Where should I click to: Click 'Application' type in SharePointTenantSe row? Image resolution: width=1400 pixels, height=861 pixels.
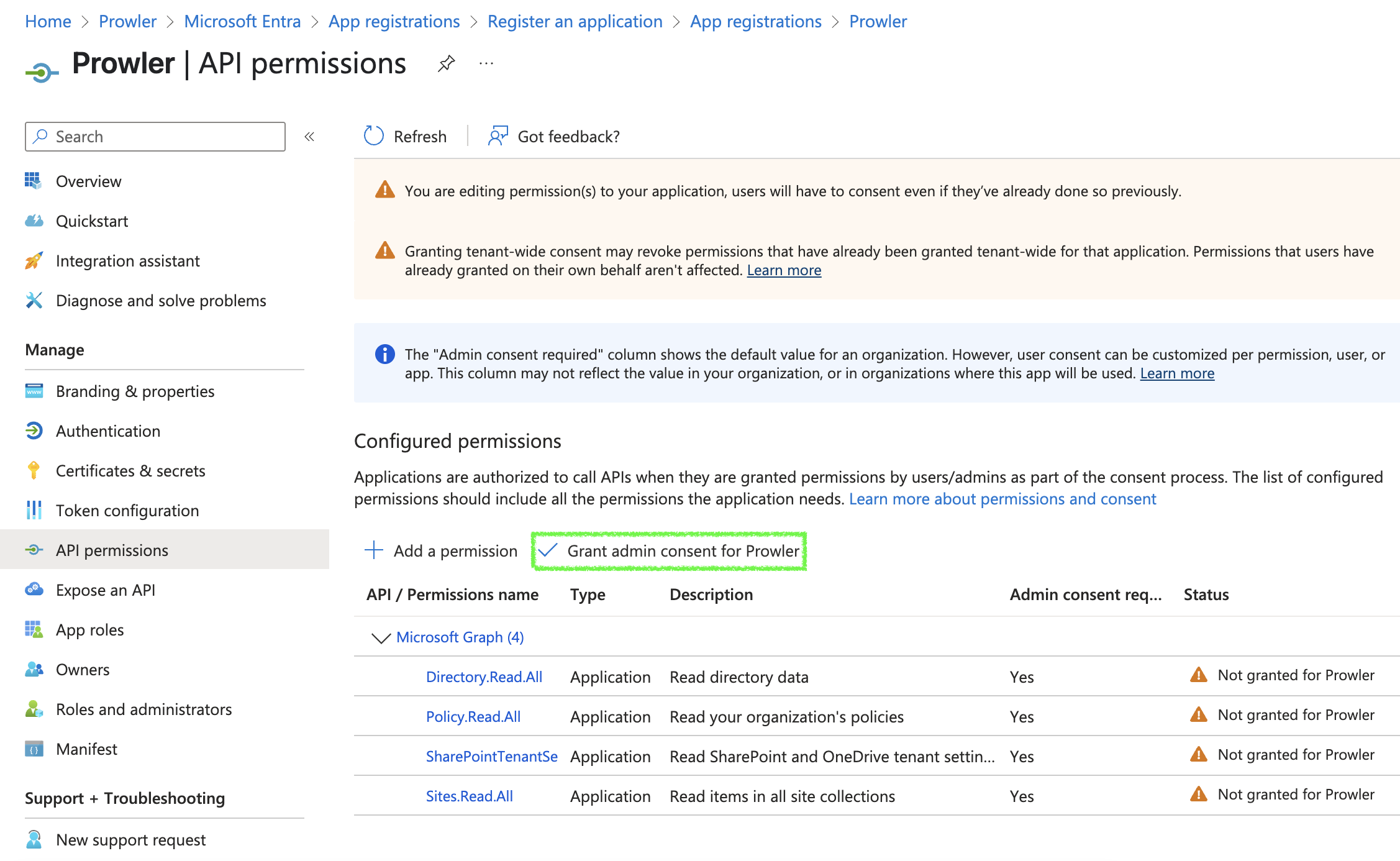click(x=610, y=757)
